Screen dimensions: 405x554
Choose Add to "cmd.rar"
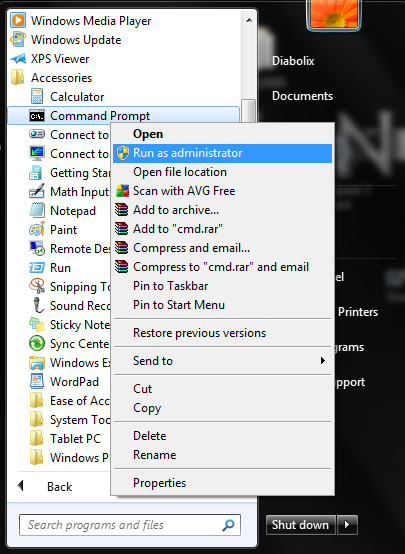pos(222,229)
